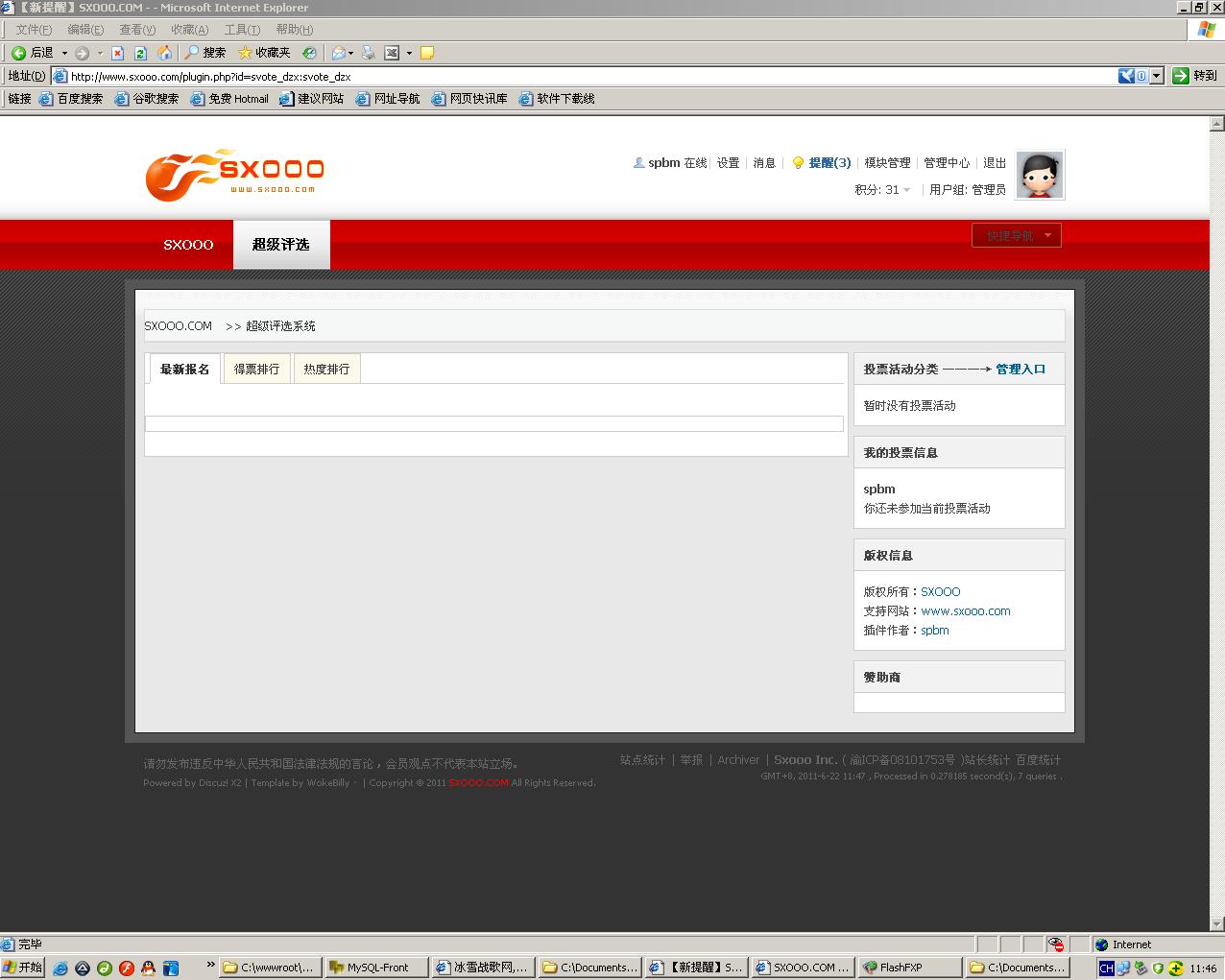Switch to FlashFXP taskbar window
Screen dimensions: 1225x980
point(910,968)
